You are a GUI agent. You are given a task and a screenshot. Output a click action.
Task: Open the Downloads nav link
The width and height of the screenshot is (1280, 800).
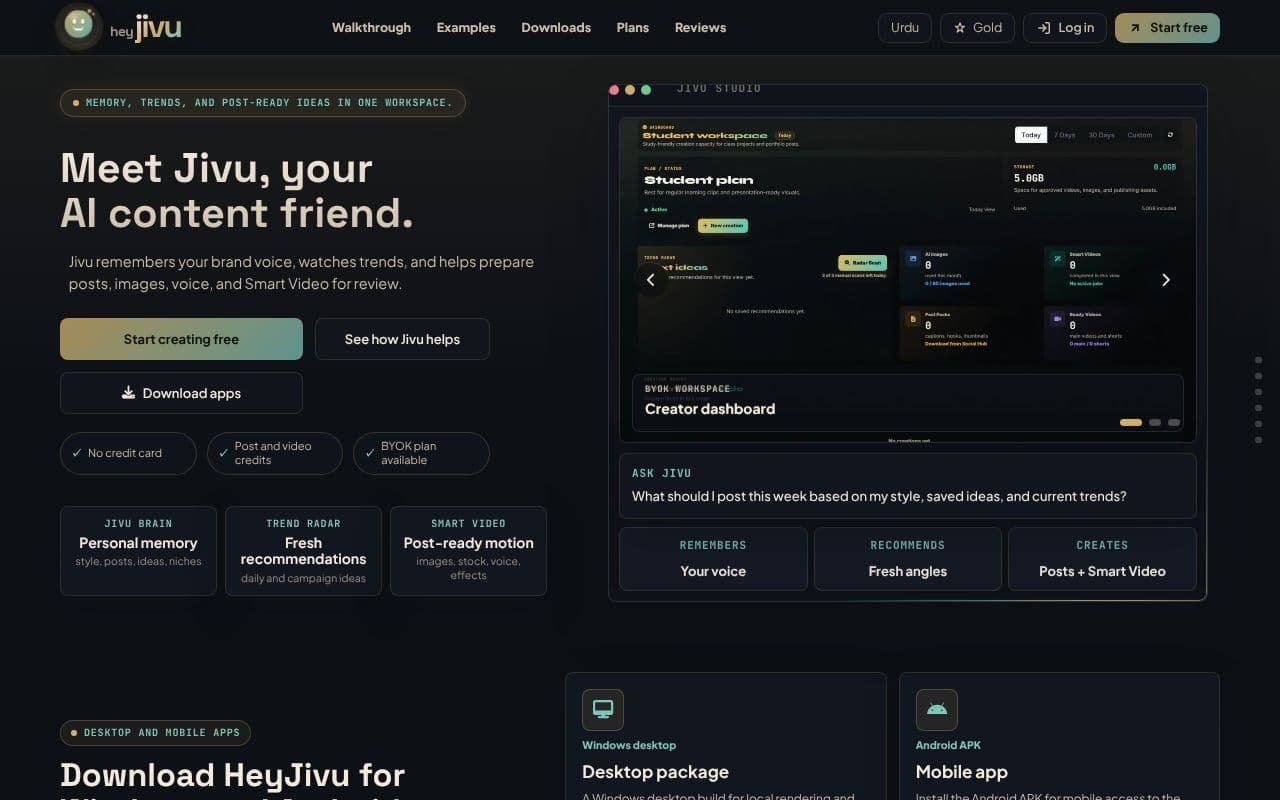coord(556,27)
